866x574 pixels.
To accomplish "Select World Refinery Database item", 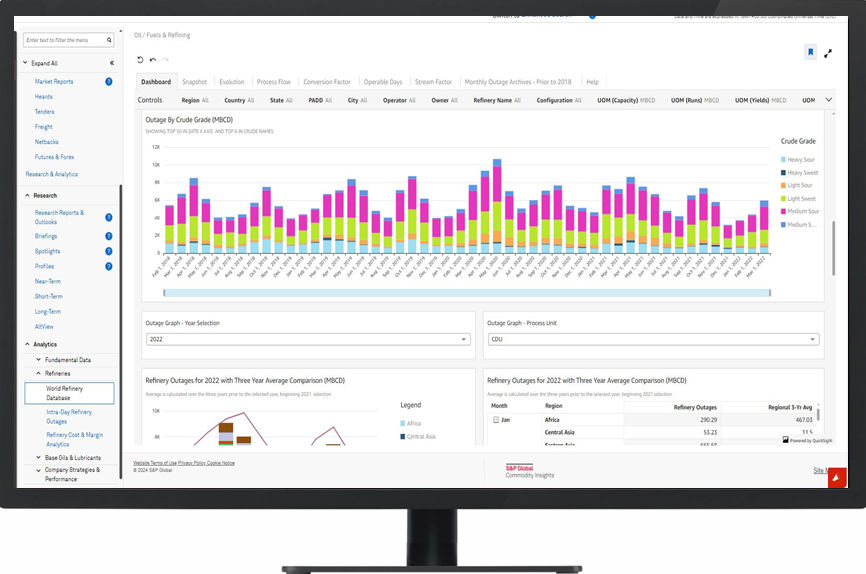I will [69, 393].
